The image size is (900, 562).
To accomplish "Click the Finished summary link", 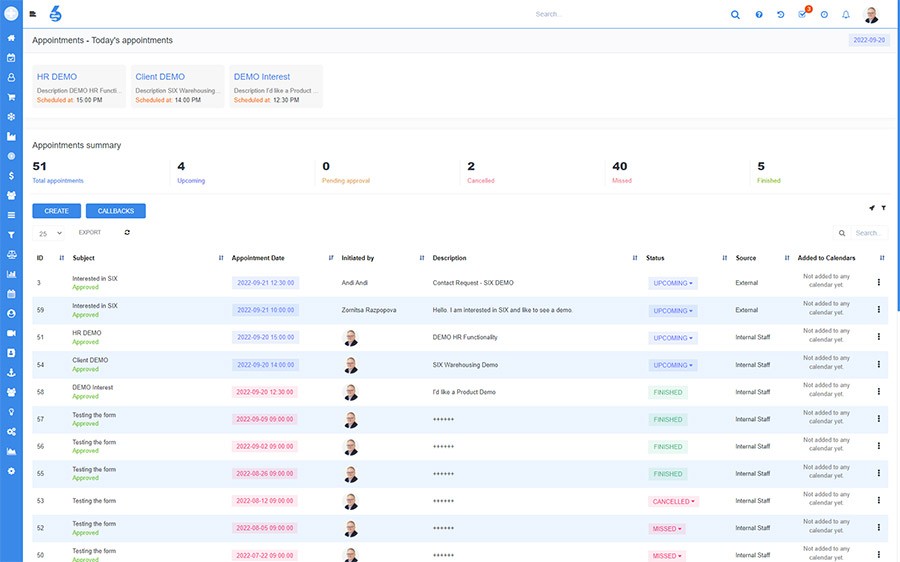I will tap(769, 181).
